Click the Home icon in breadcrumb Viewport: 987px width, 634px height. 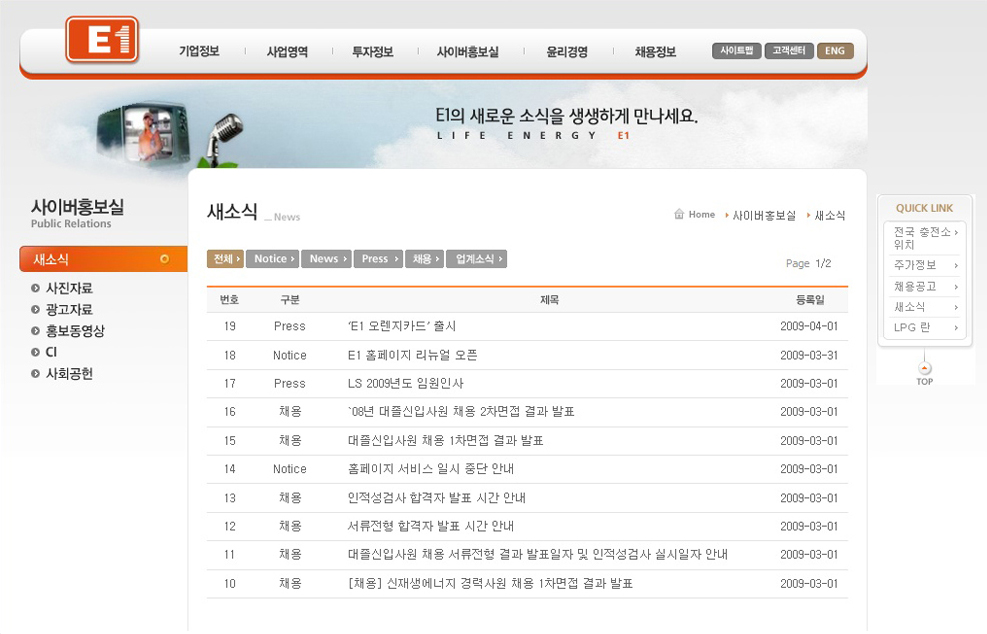[x=679, y=214]
